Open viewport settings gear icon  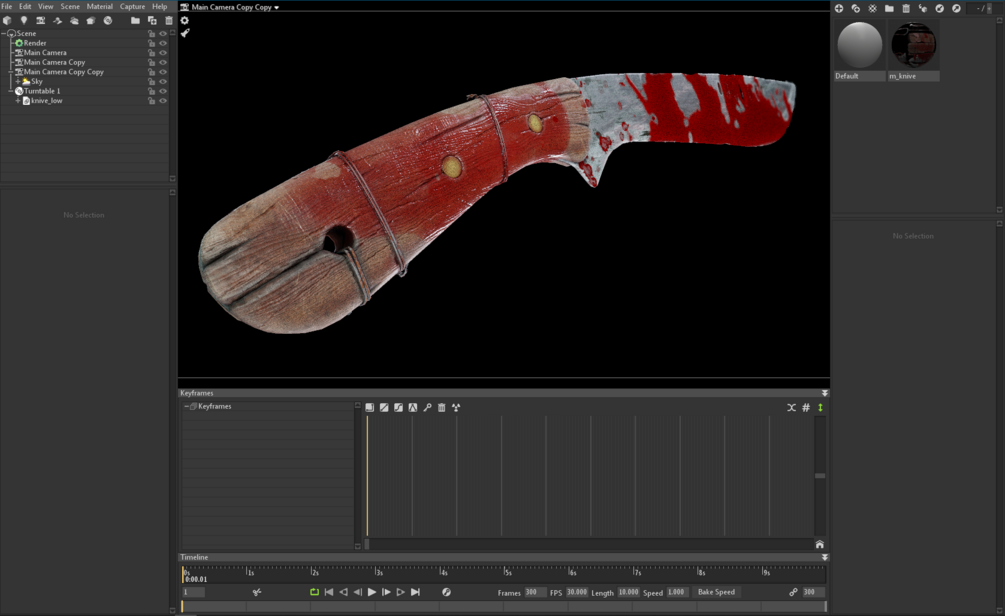[x=185, y=21]
